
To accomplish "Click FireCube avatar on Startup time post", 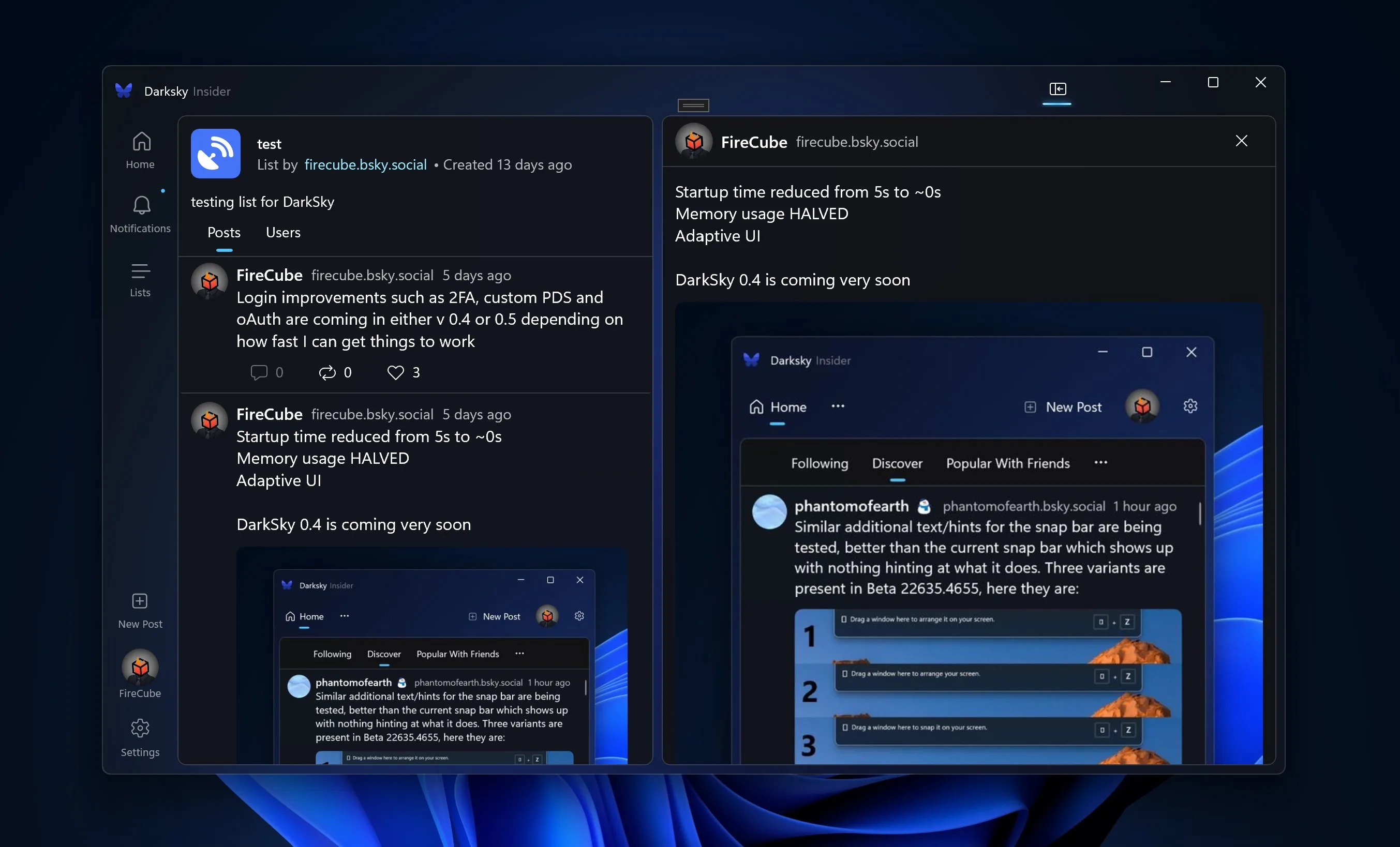I will click(x=209, y=420).
